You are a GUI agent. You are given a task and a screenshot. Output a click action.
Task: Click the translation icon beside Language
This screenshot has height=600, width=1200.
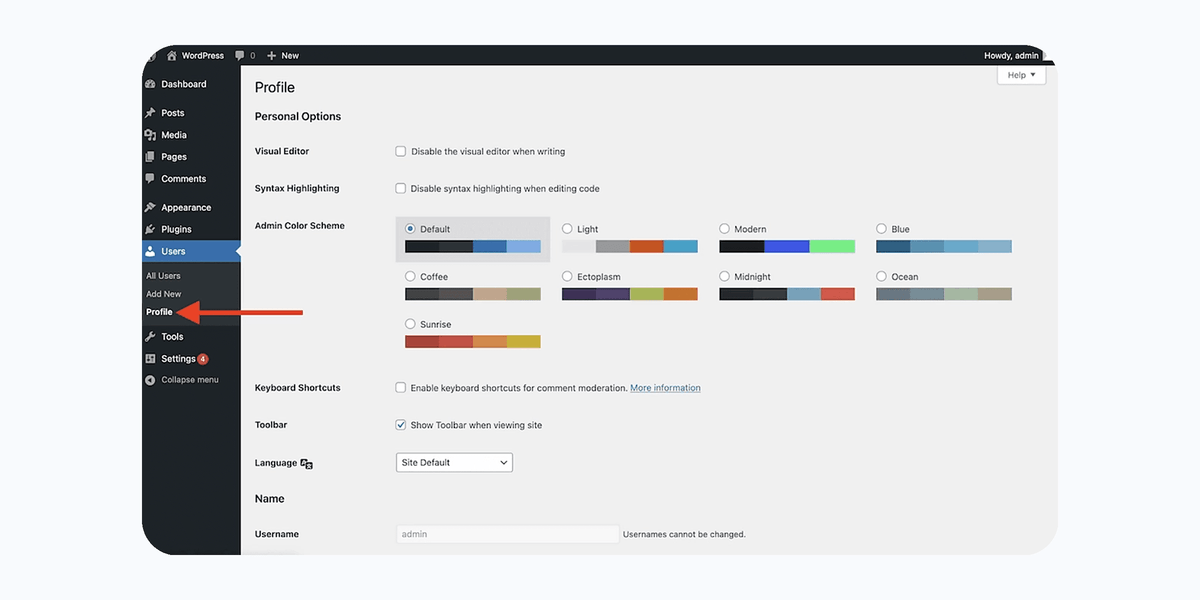(x=307, y=464)
